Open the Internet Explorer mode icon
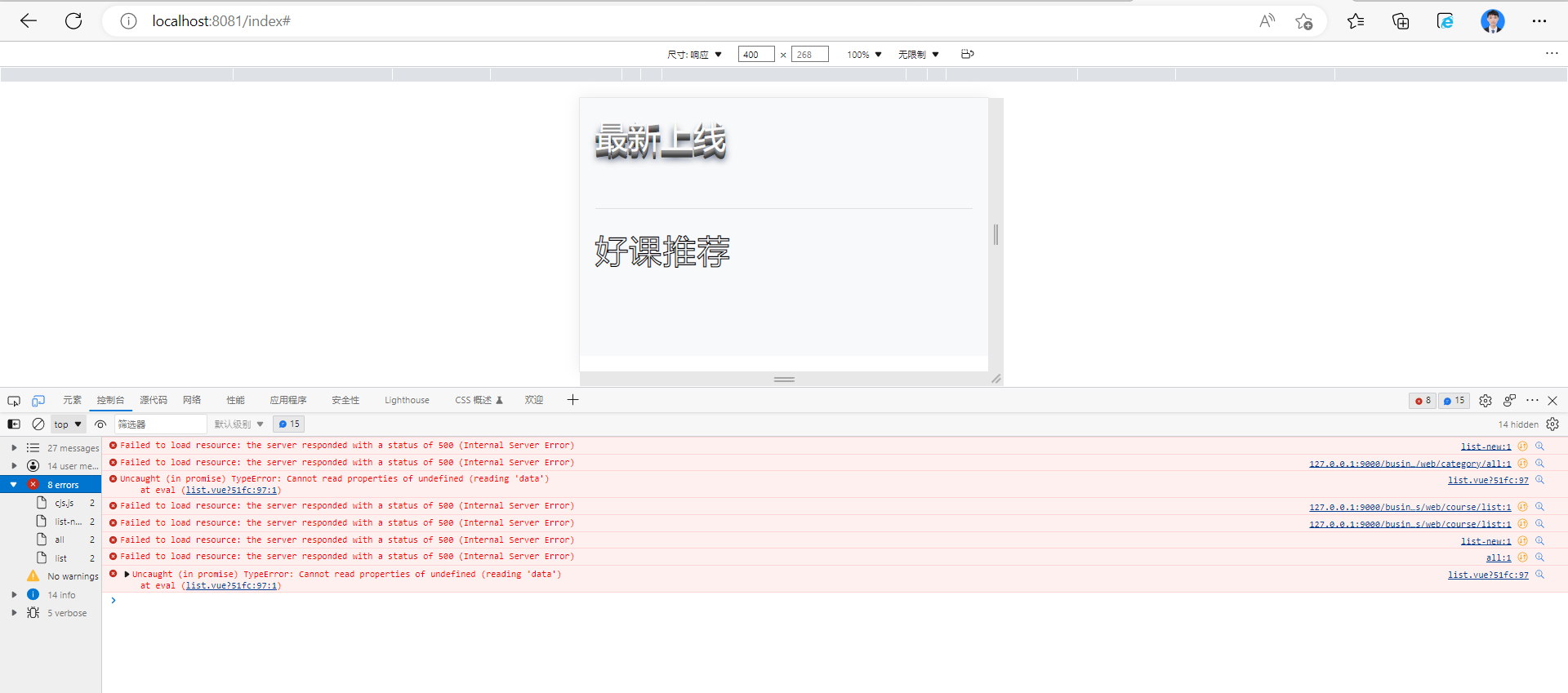The image size is (1568, 693). [1445, 21]
